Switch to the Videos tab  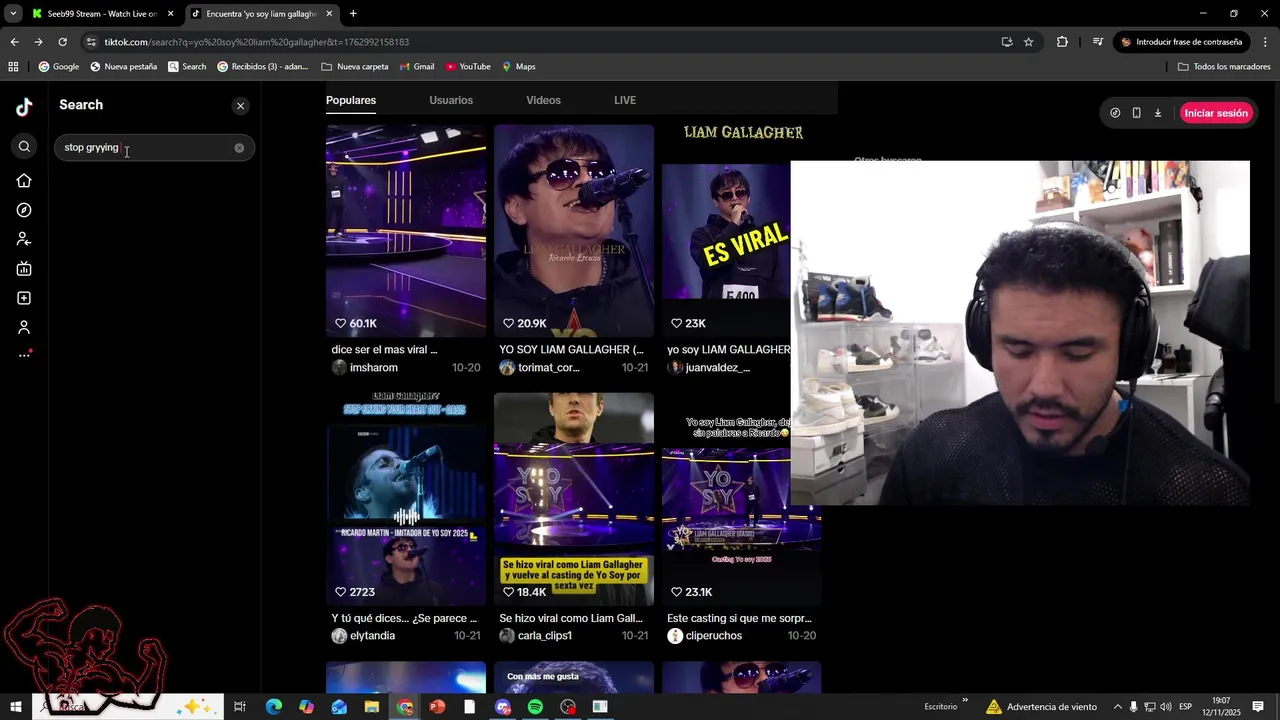[543, 100]
